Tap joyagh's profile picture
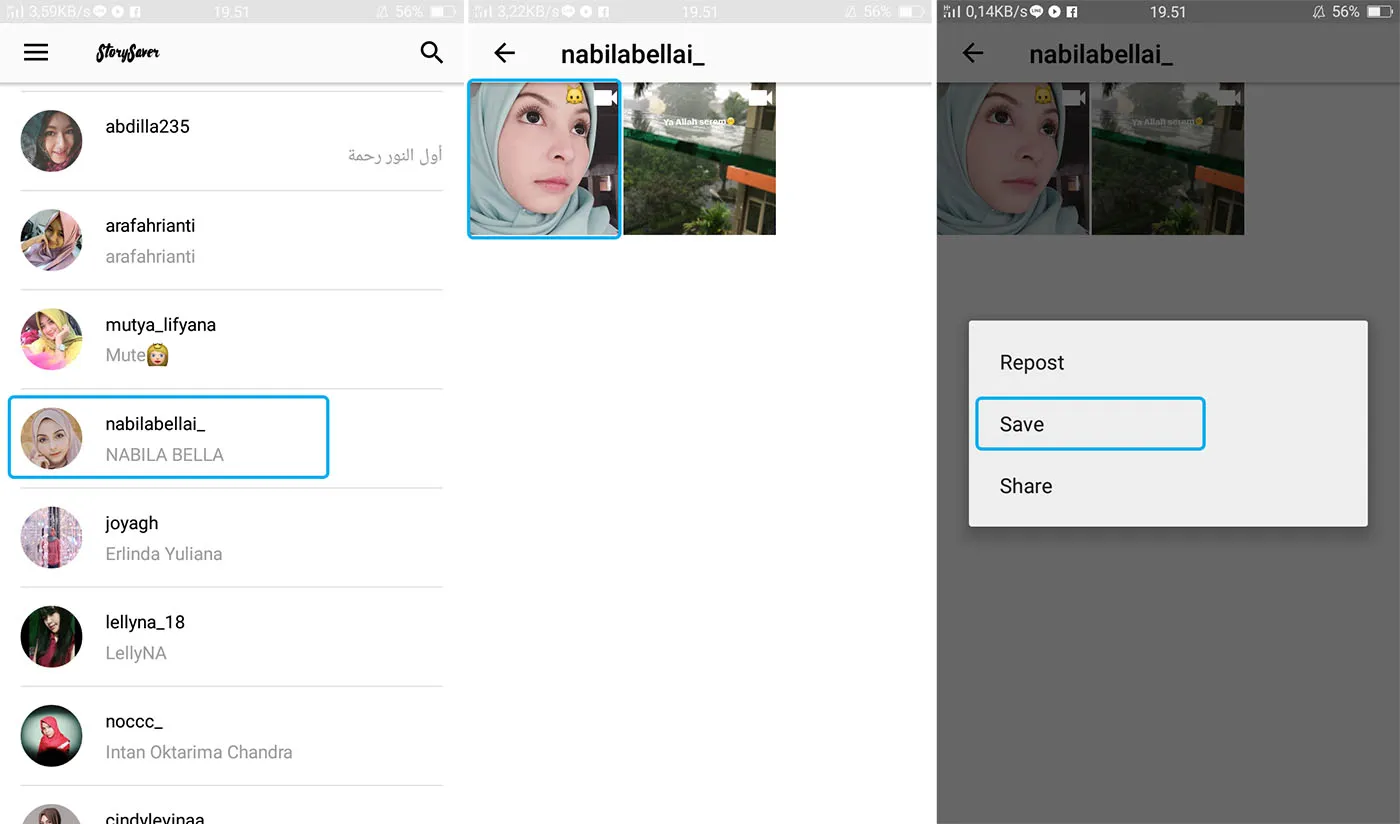The image size is (1400, 824). click(x=51, y=537)
